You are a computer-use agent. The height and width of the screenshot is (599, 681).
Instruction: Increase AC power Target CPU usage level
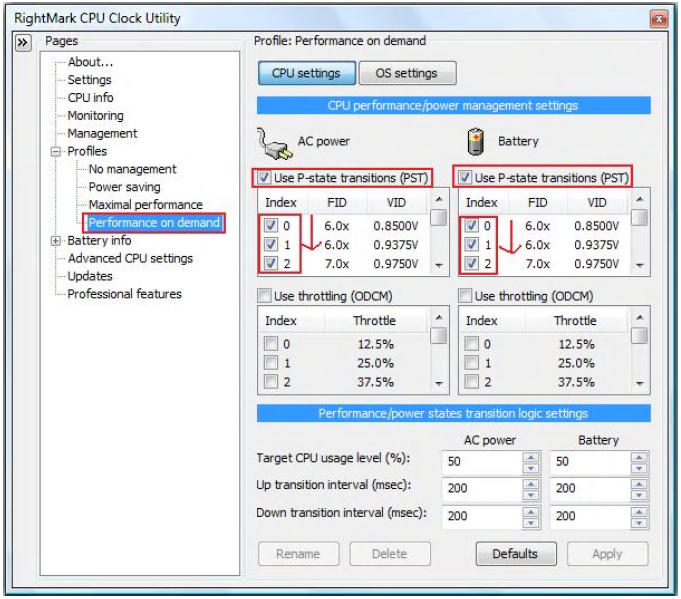531,457
